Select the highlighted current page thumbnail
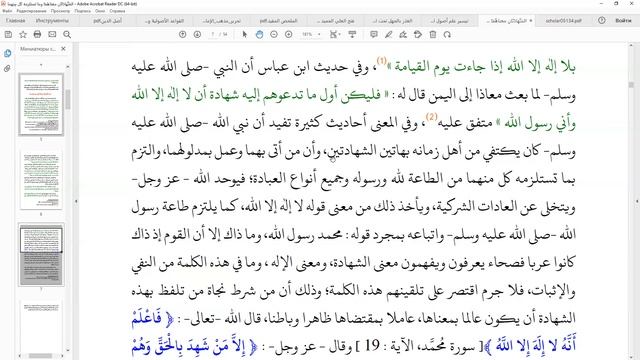This screenshot has width=640, height=360. (x=41, y=254)
